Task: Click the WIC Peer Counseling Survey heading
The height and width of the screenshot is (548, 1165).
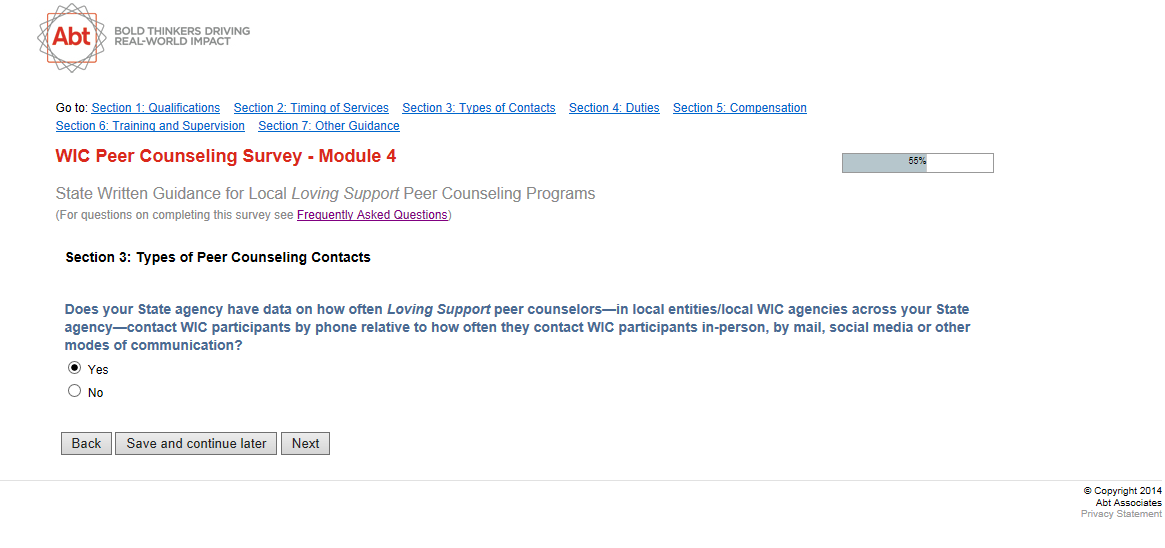Action: pos(226,156)
